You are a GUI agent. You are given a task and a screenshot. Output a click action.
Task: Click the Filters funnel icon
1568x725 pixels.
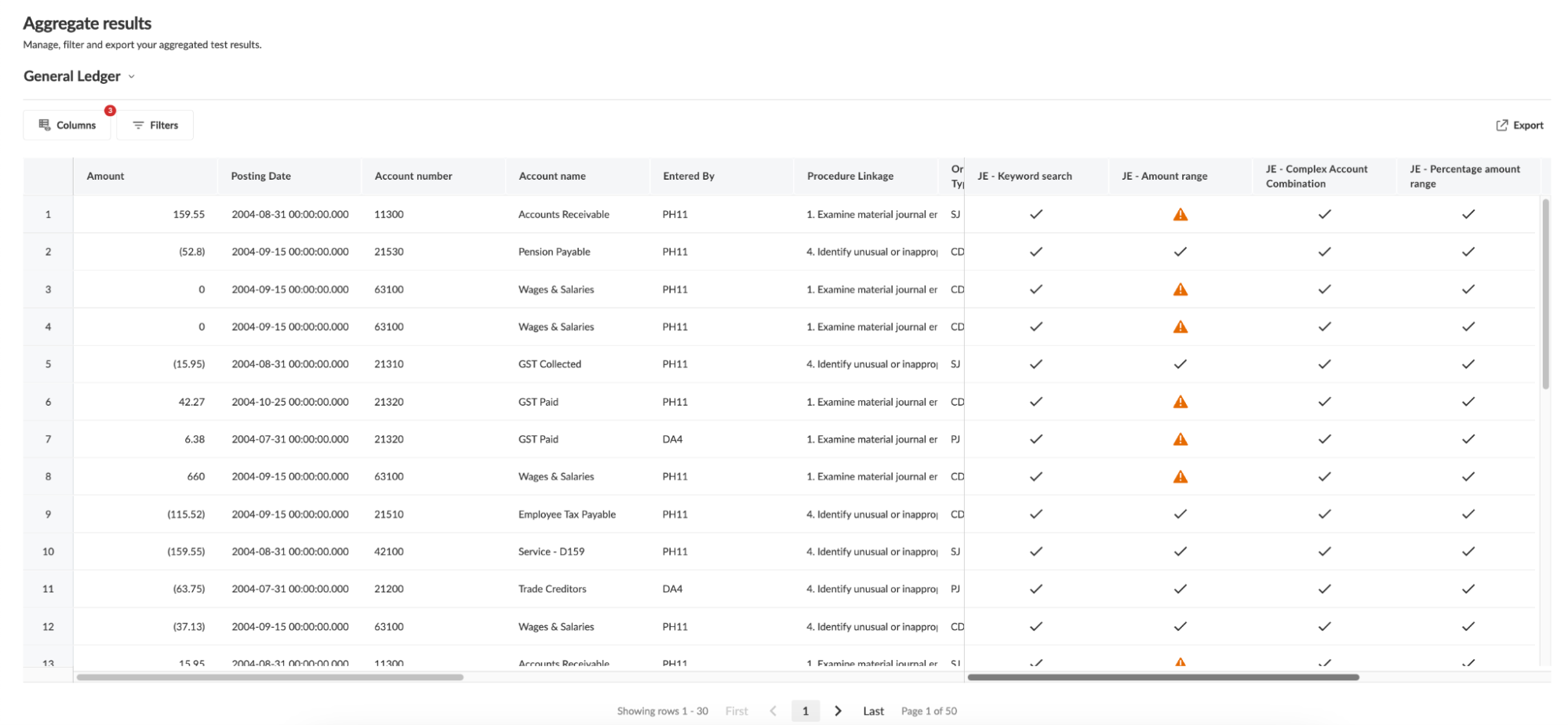click(x=138, y=125)
